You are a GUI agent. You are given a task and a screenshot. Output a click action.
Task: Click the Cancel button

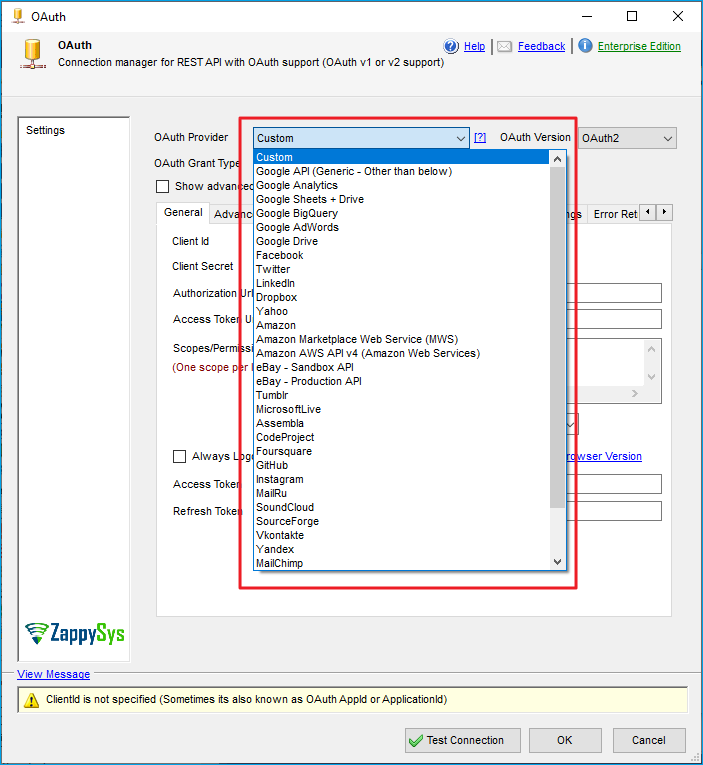(x=649, y=741)
